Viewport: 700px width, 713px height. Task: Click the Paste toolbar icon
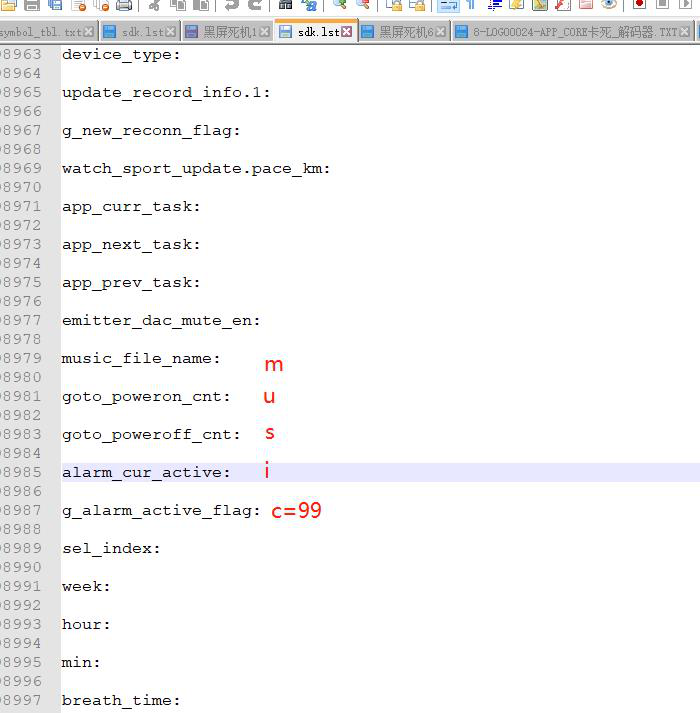point(201,5)
